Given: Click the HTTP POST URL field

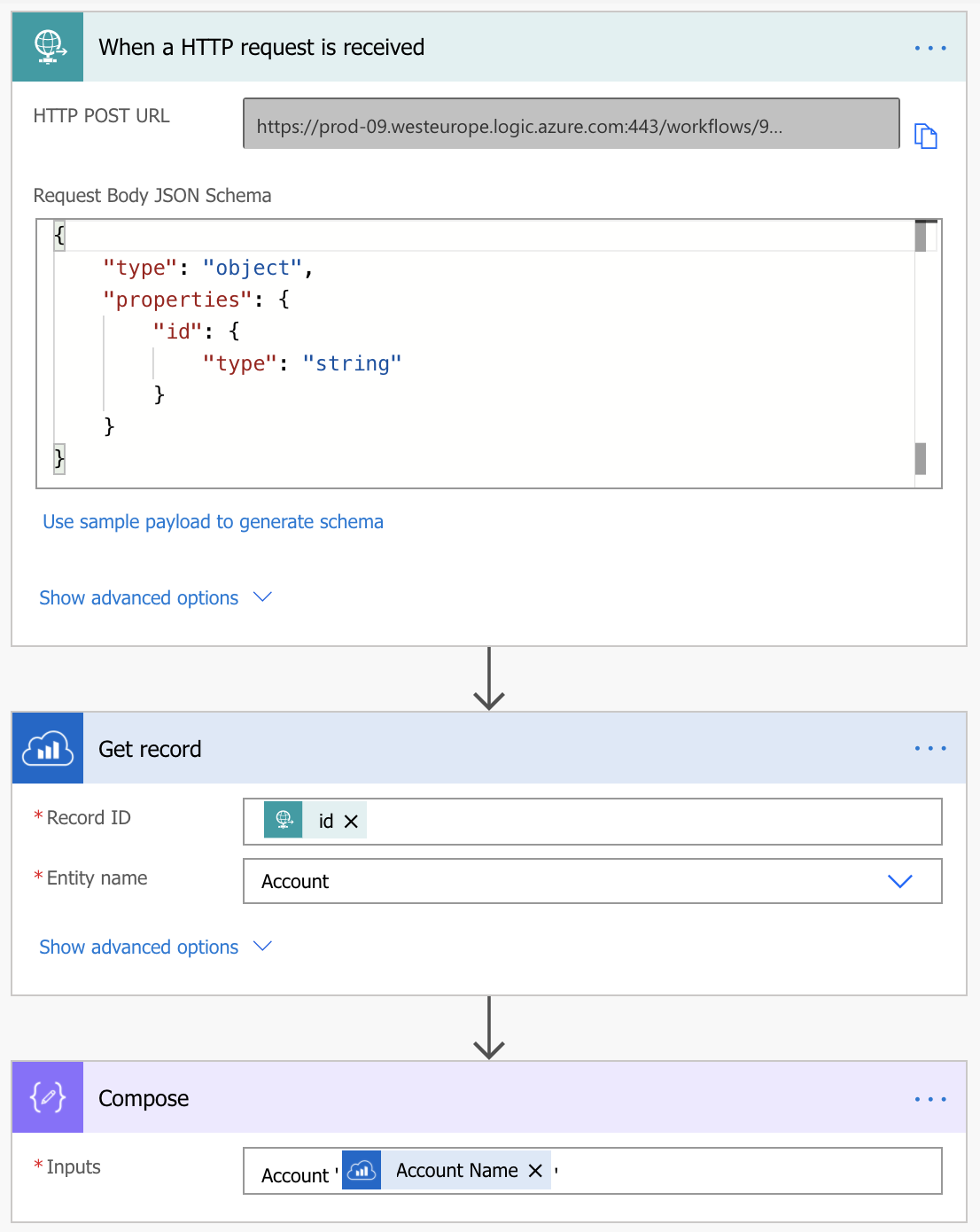Looking at the screenshot, I should [571, 125].
